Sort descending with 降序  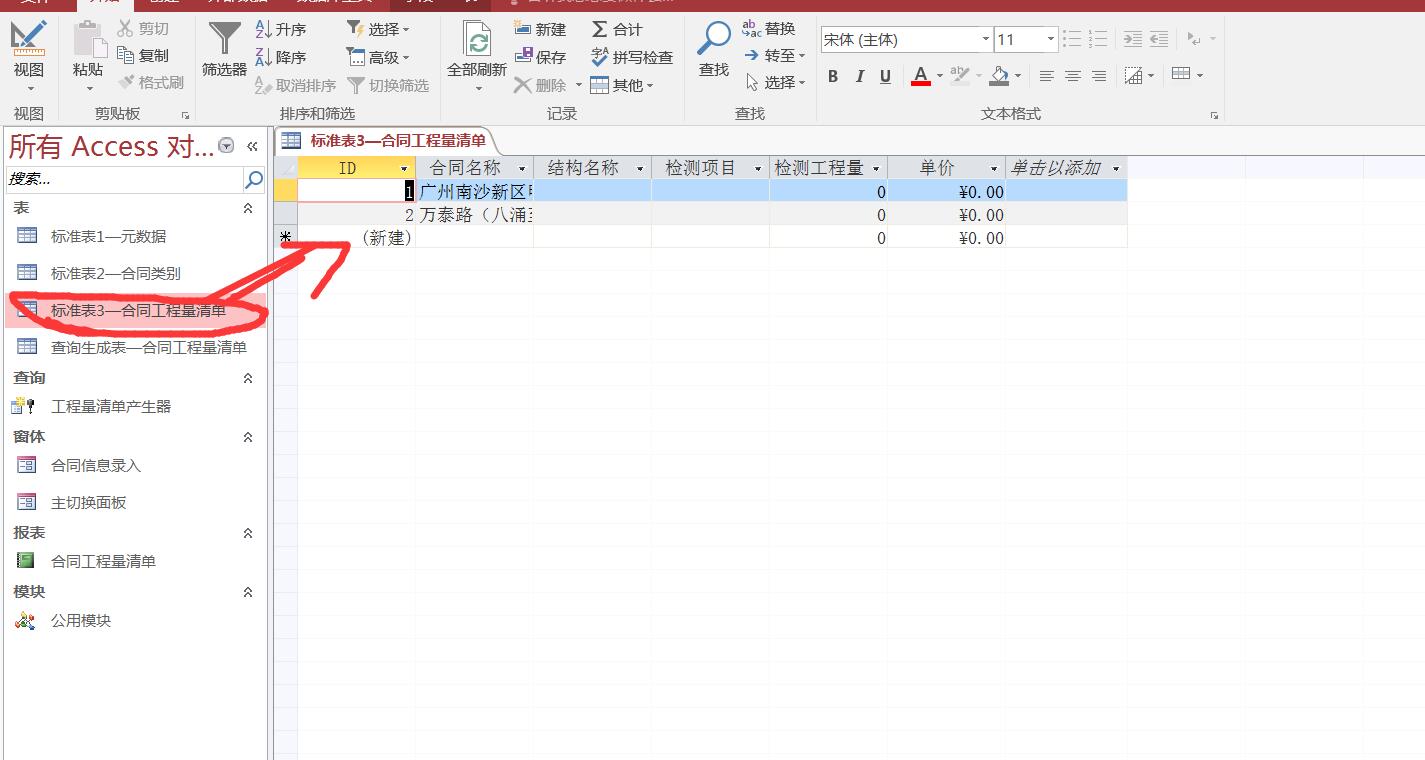pos(281,57)
